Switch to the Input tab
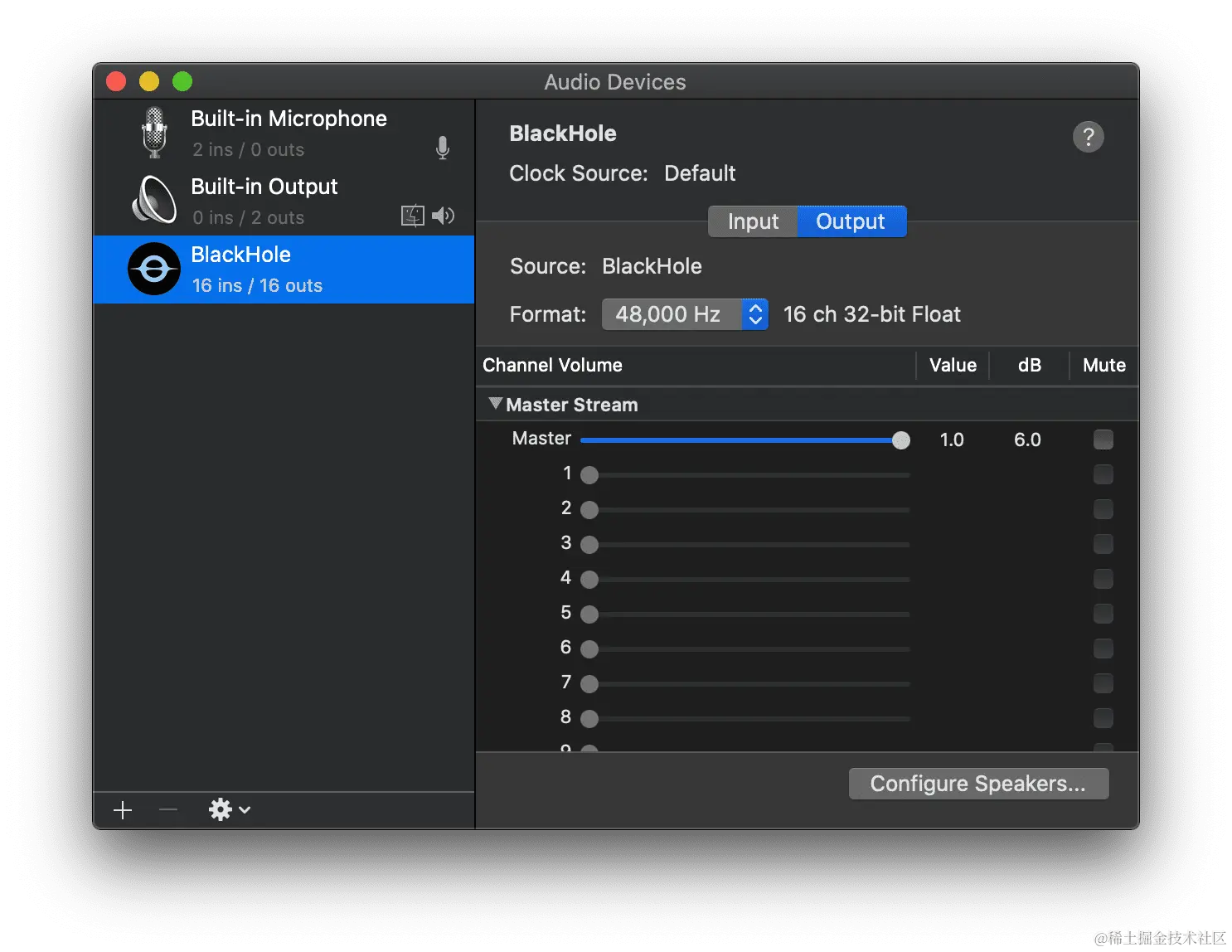The image size is (1232, 952). coord(753,221)
